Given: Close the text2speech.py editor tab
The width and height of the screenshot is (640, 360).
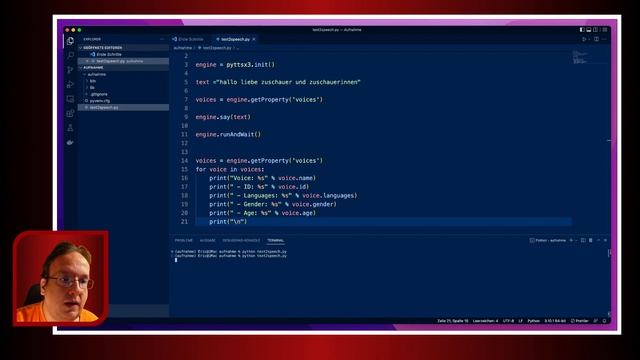Looking at the screenshot, I should point(254,39).
